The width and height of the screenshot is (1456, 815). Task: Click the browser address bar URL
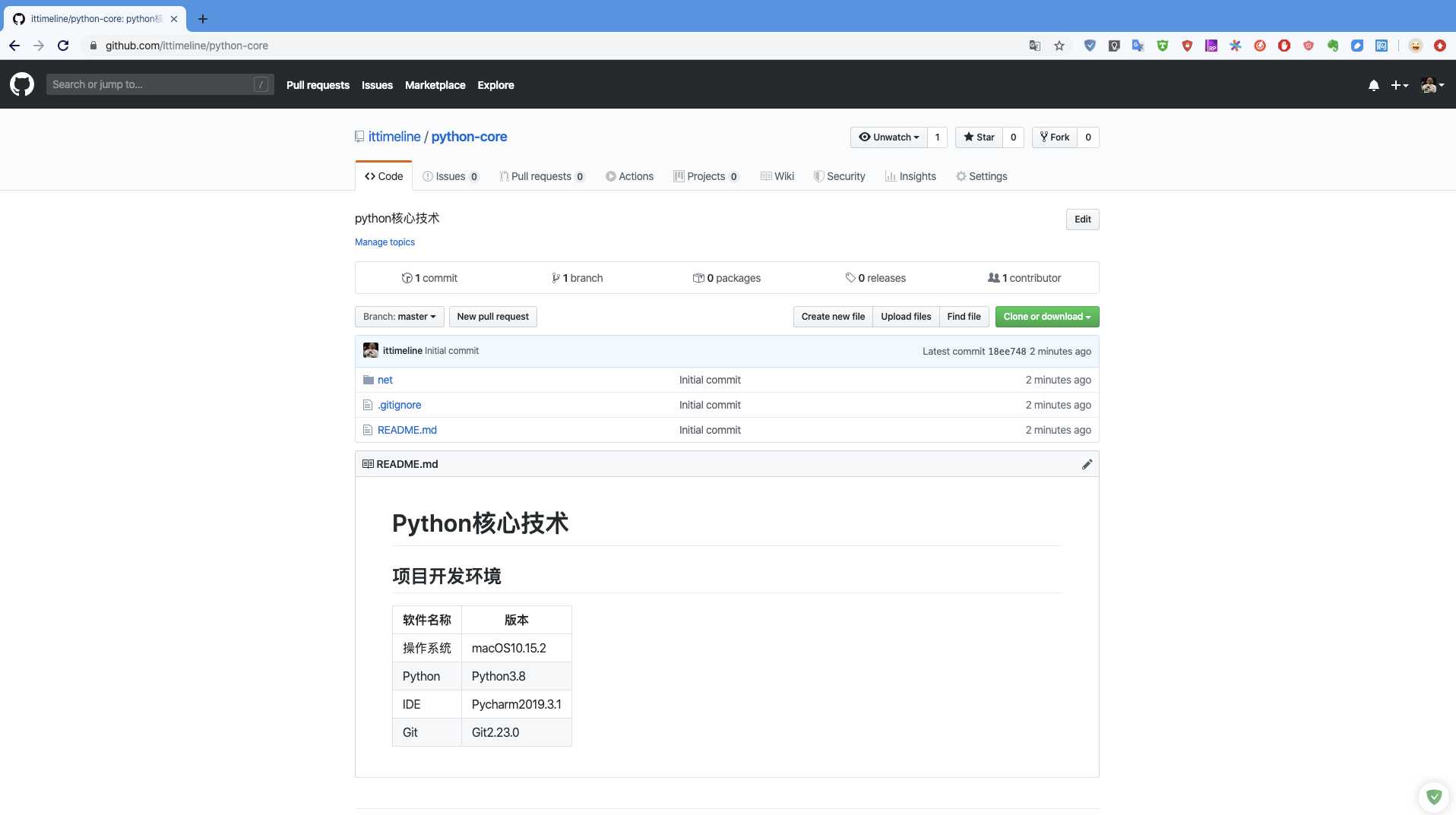click(x=187, y=46)
